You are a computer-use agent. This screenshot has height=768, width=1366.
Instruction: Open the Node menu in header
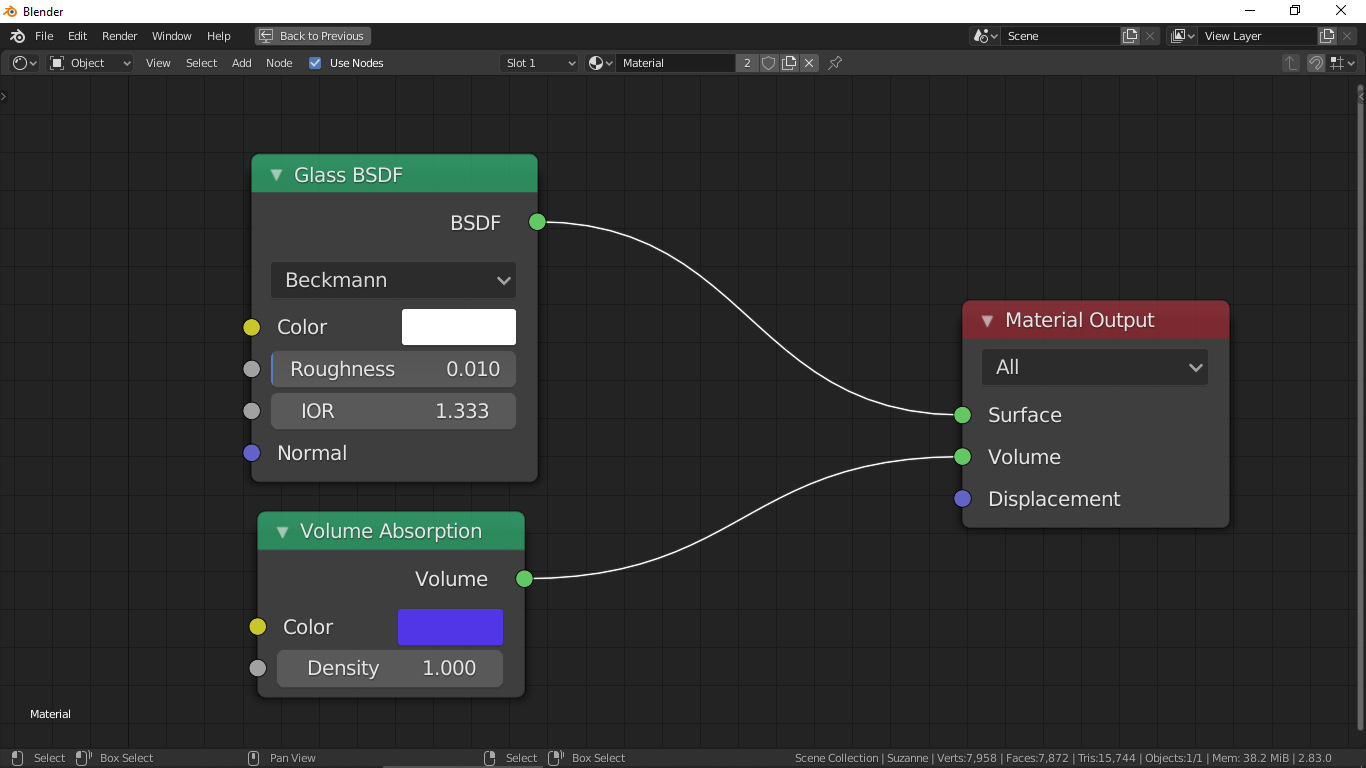pyautogui.click(x=279, y=63)
